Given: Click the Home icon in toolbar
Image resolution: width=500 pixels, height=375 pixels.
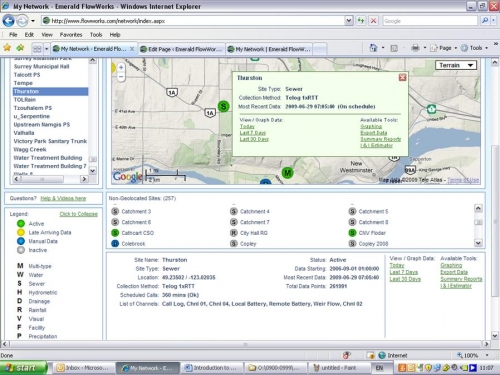Looking at the screenshot, I should [x=373, y=48].
